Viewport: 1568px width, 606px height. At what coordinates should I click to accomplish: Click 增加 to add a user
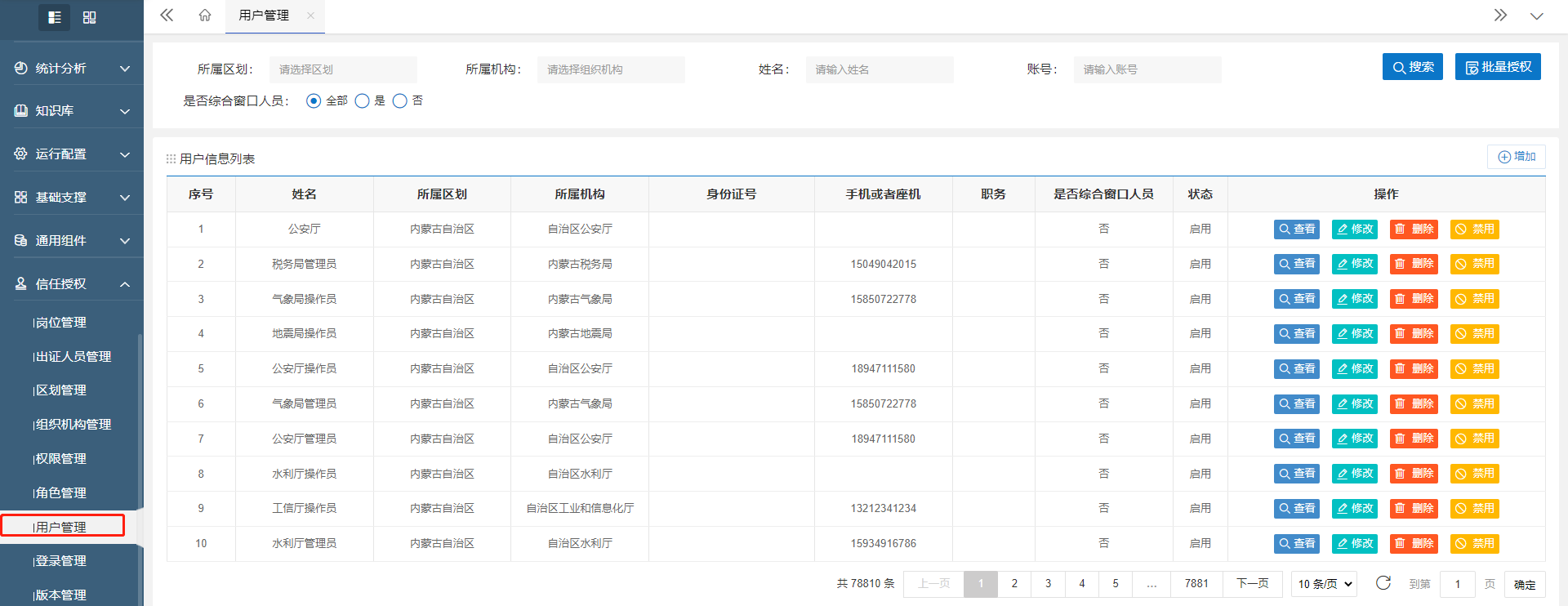click(1516, 157)
